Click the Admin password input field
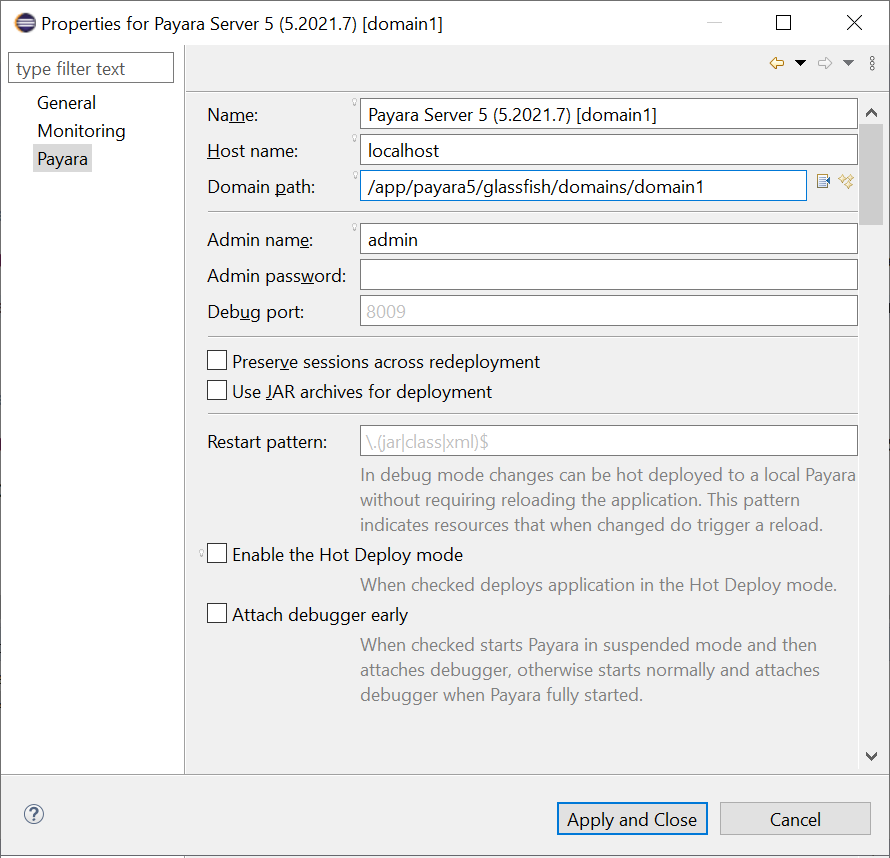890x858 pixels. pos(608,274)
